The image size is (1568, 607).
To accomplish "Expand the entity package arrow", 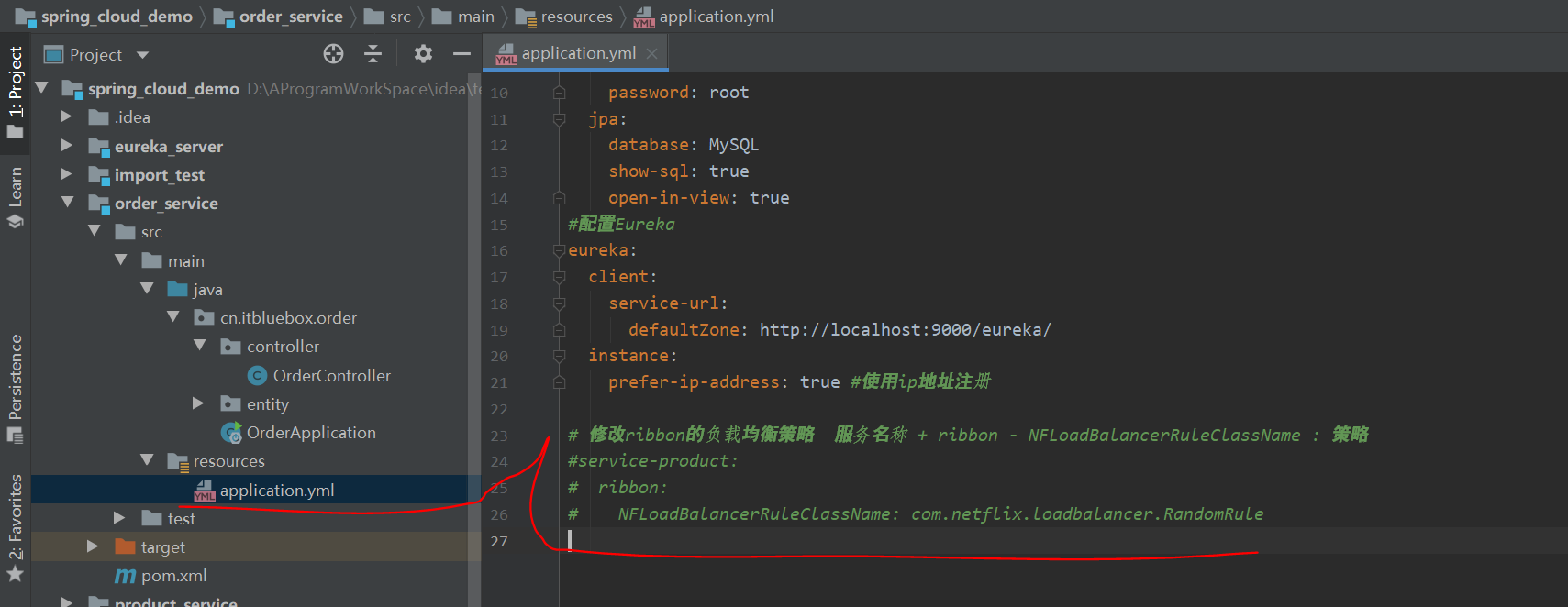I will (198, 403).
